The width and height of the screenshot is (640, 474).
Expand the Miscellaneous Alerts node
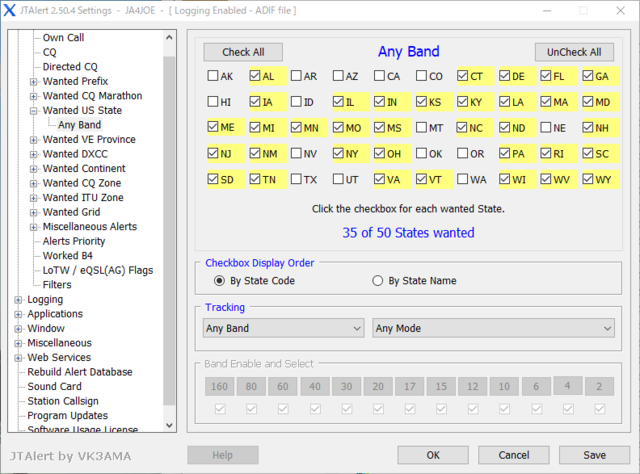pos(33,227)
